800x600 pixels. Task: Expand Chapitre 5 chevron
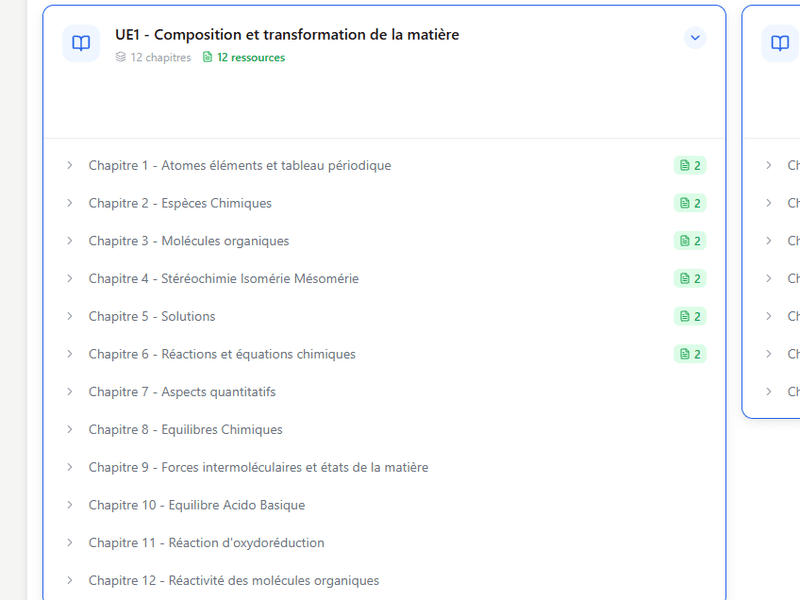point(70,316)
